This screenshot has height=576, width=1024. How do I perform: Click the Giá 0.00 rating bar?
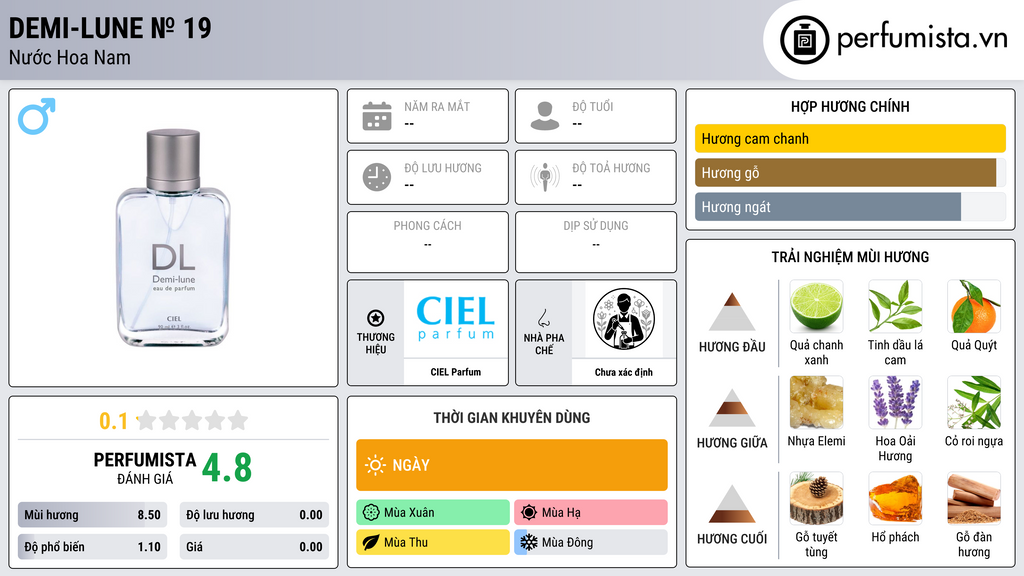click(x=254, y=547)
